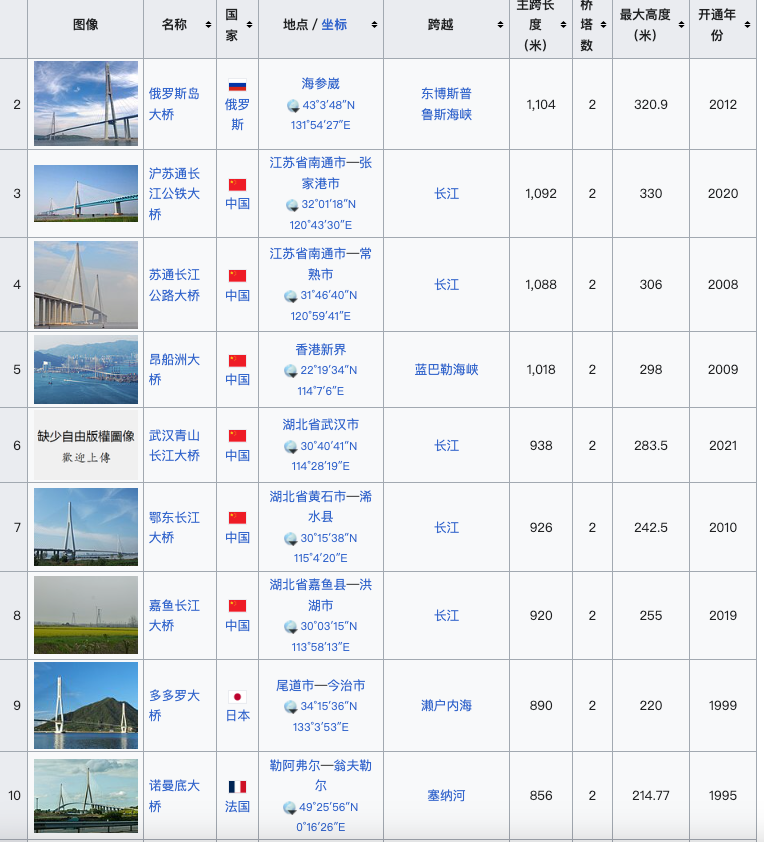
Task: Click globe icon beside 30°40′41″N
Action: pyautogui.click(x=290, y=447)
